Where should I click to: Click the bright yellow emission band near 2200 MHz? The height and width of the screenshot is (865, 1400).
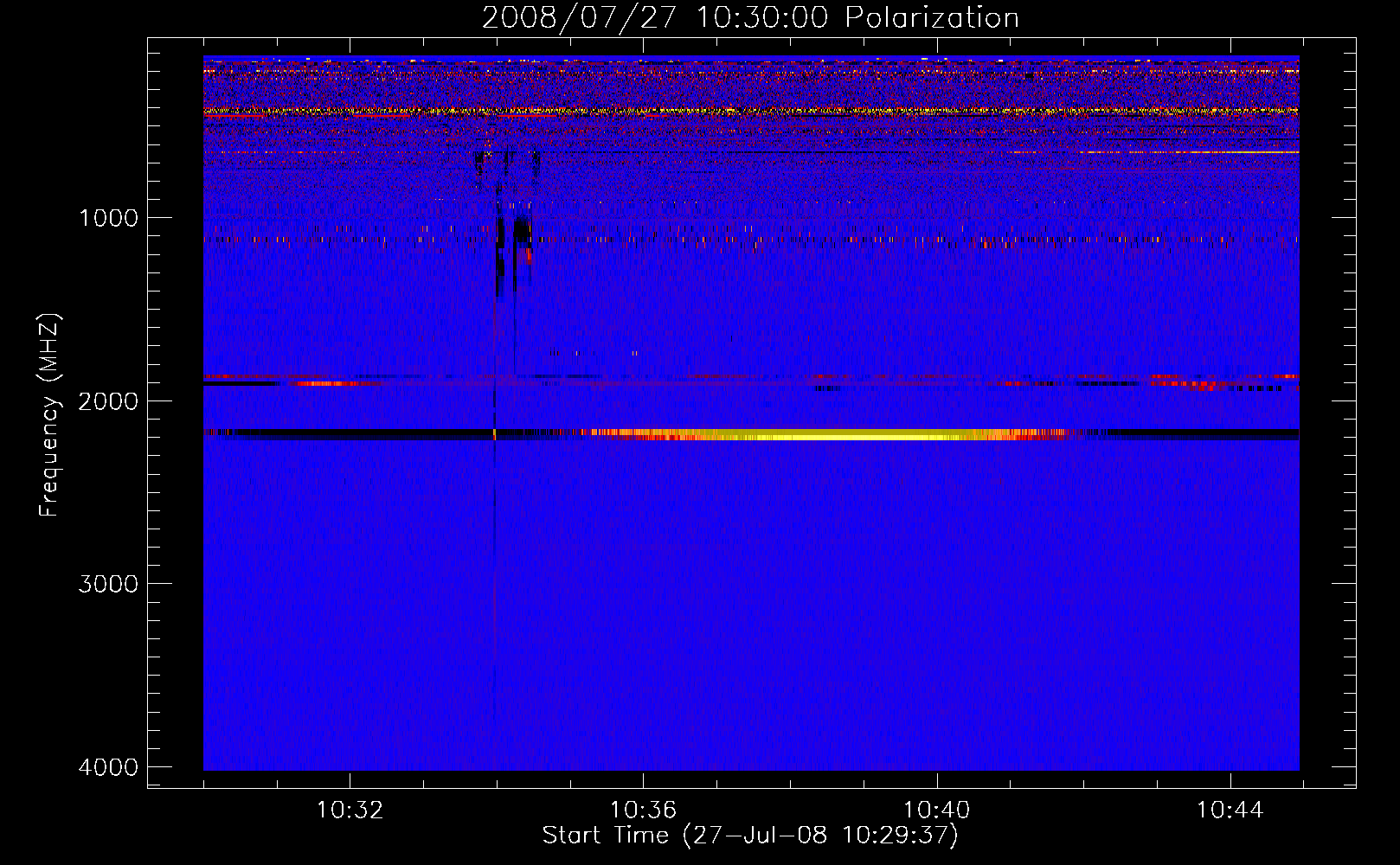click(x=831, y=434)
